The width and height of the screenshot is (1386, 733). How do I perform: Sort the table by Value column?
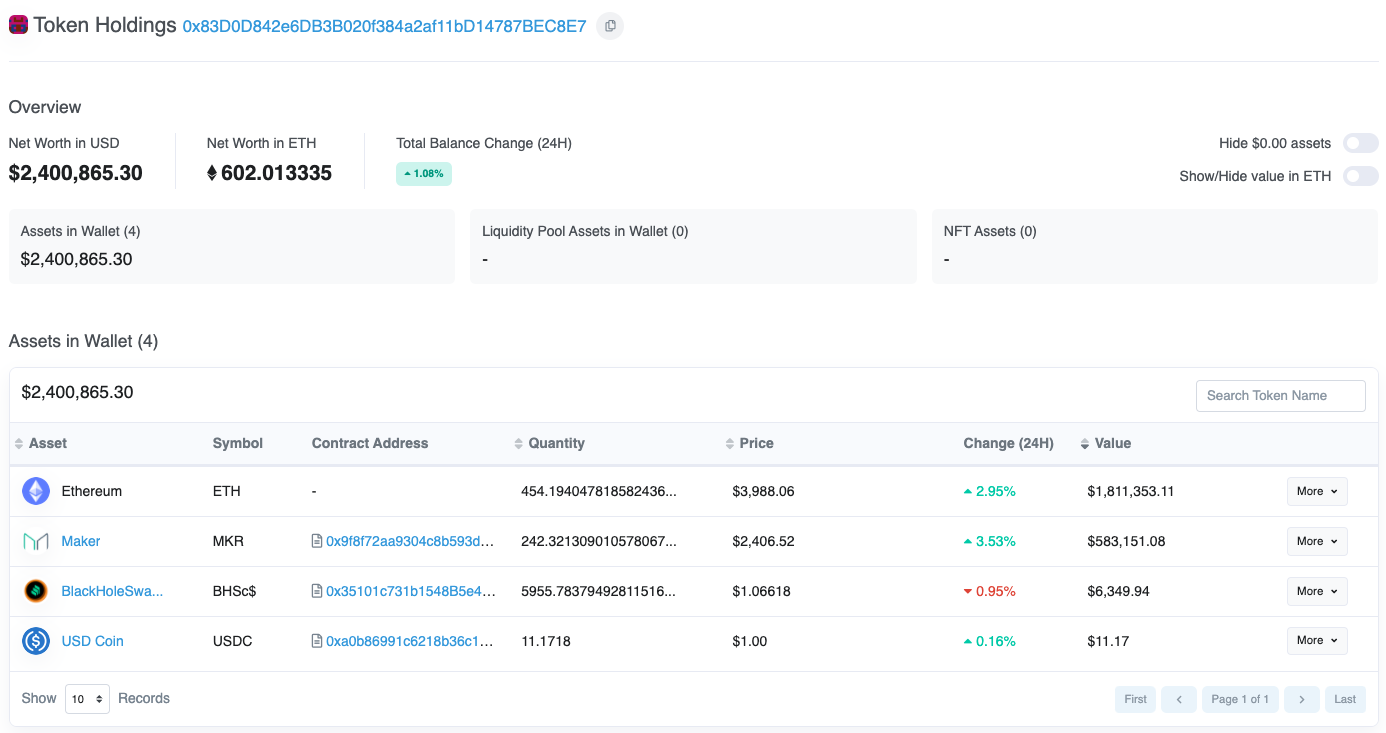click(1106, 443)
